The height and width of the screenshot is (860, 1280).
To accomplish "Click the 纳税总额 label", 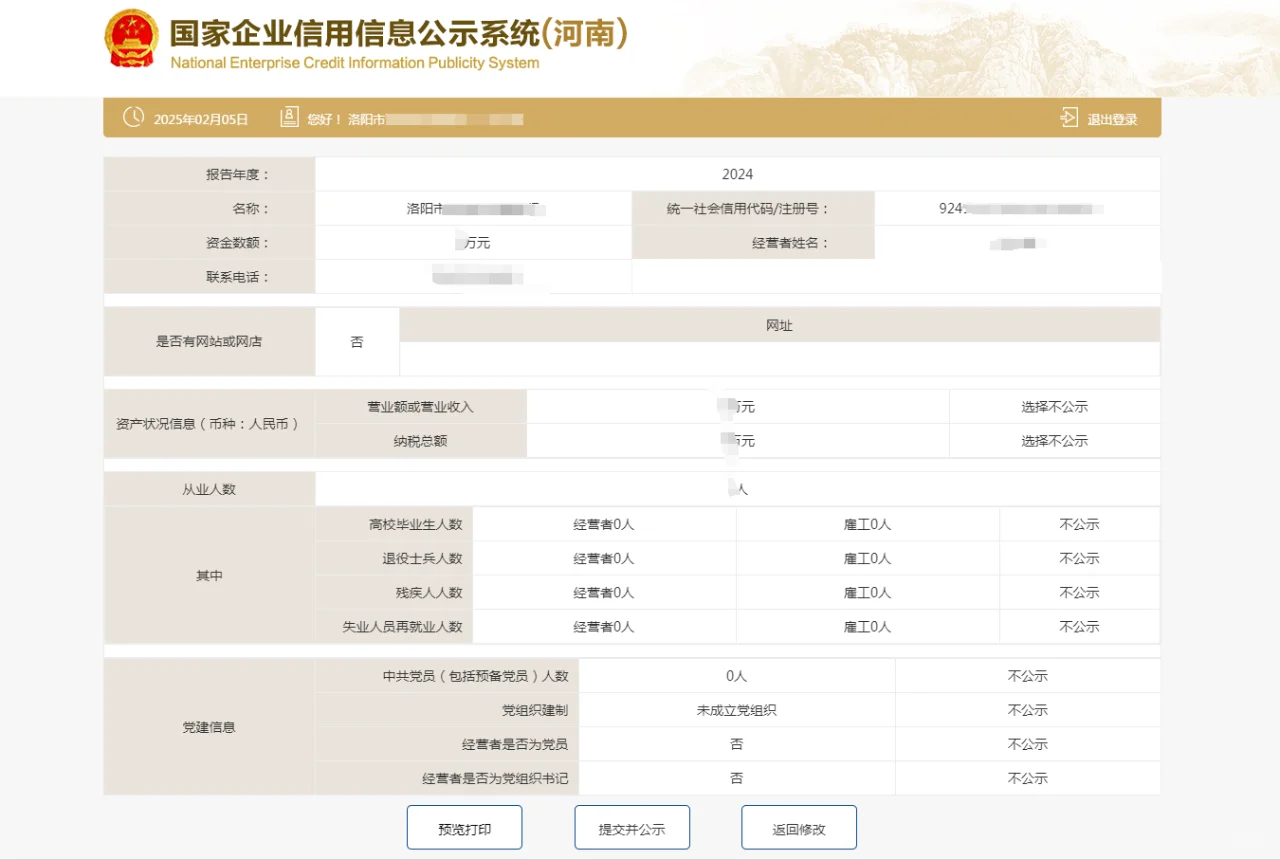I will (420, 441).
